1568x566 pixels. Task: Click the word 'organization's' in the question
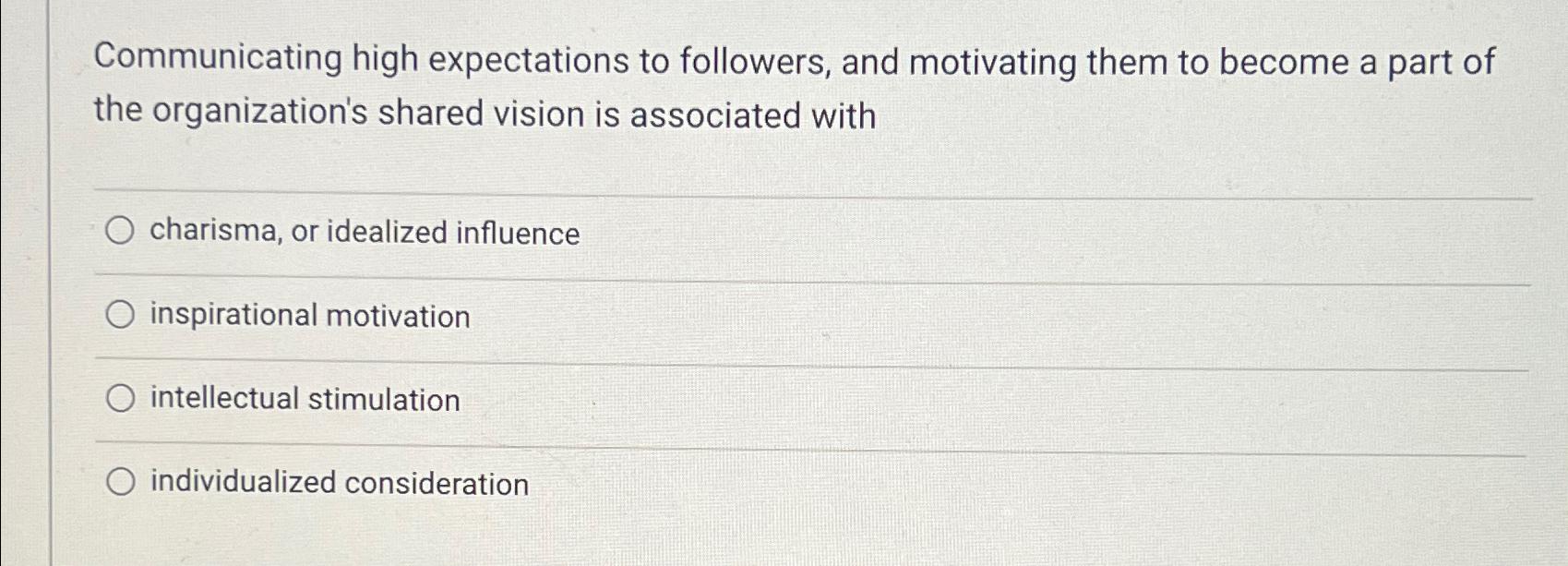260,113
